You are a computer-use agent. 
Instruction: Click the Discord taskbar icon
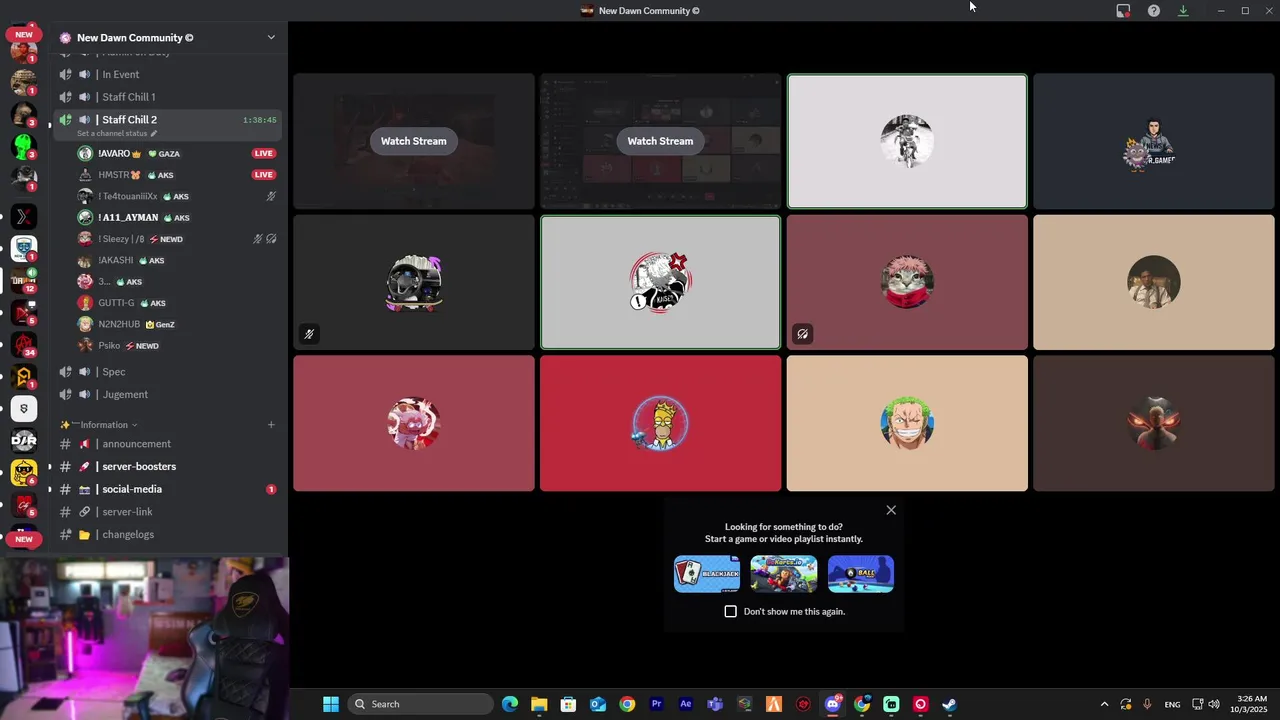coord(832,704)
